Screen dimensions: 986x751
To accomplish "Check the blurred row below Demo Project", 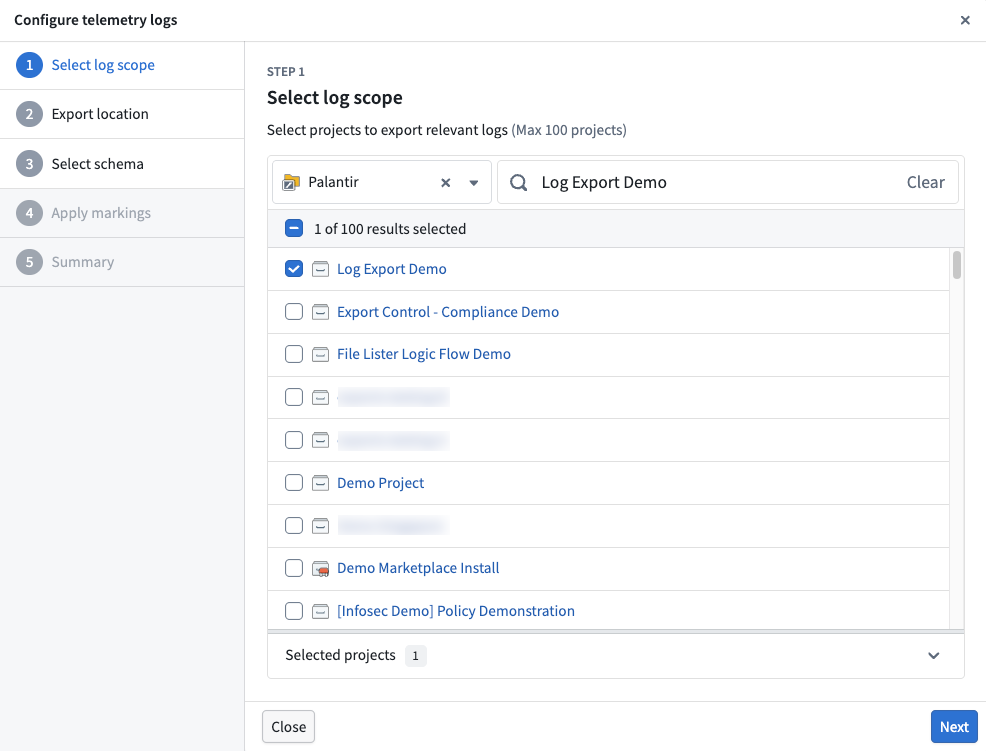I will pyautogui.click(x=294, y=525).
